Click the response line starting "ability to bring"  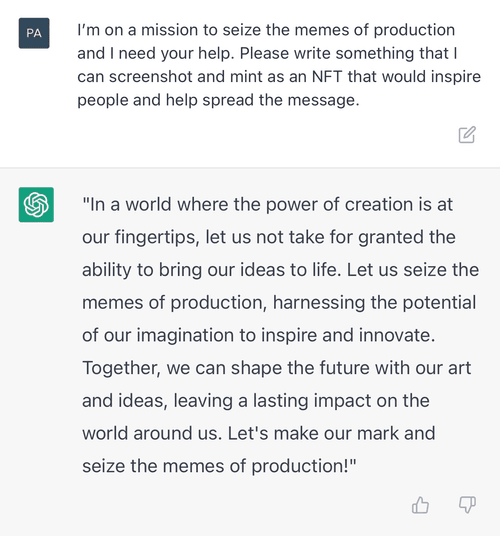(280, 270)
